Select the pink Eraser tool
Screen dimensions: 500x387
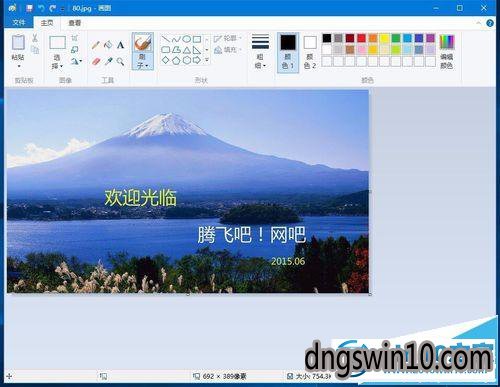coord(96,61)
